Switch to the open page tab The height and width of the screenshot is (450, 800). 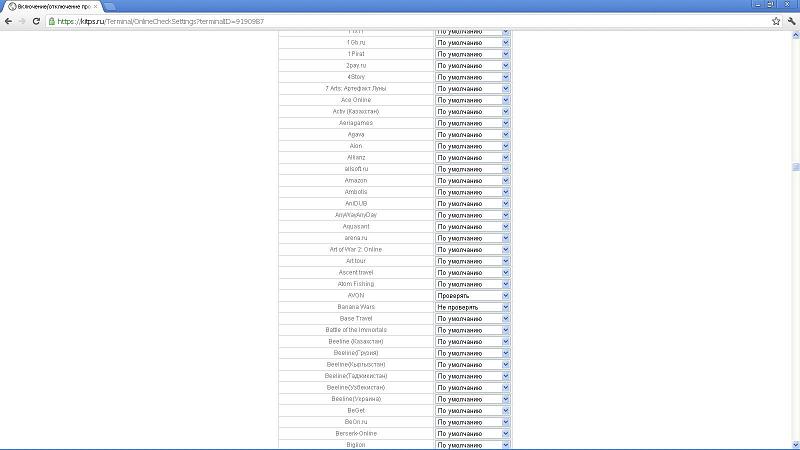[53, 7]
